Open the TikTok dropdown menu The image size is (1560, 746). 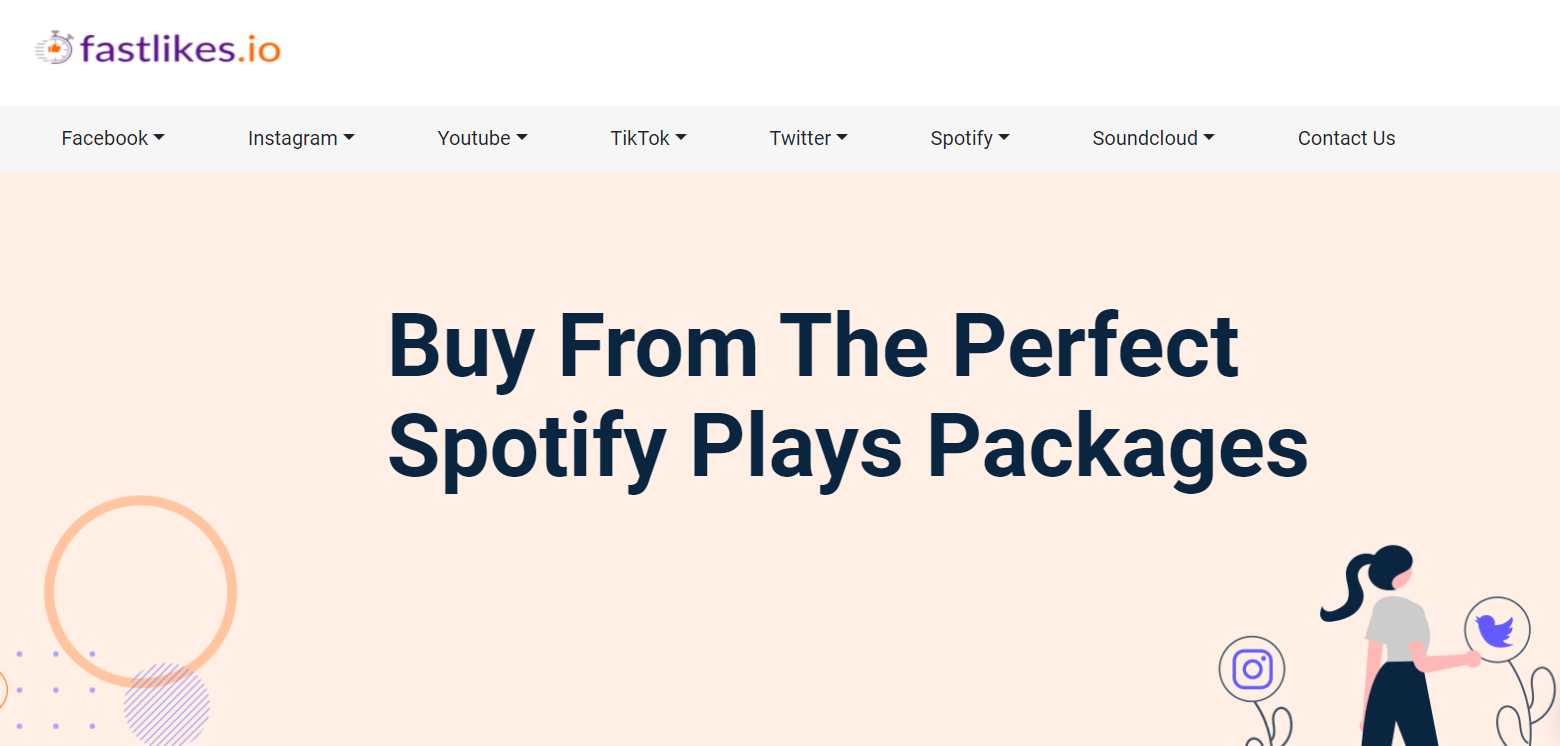point(648,138)
